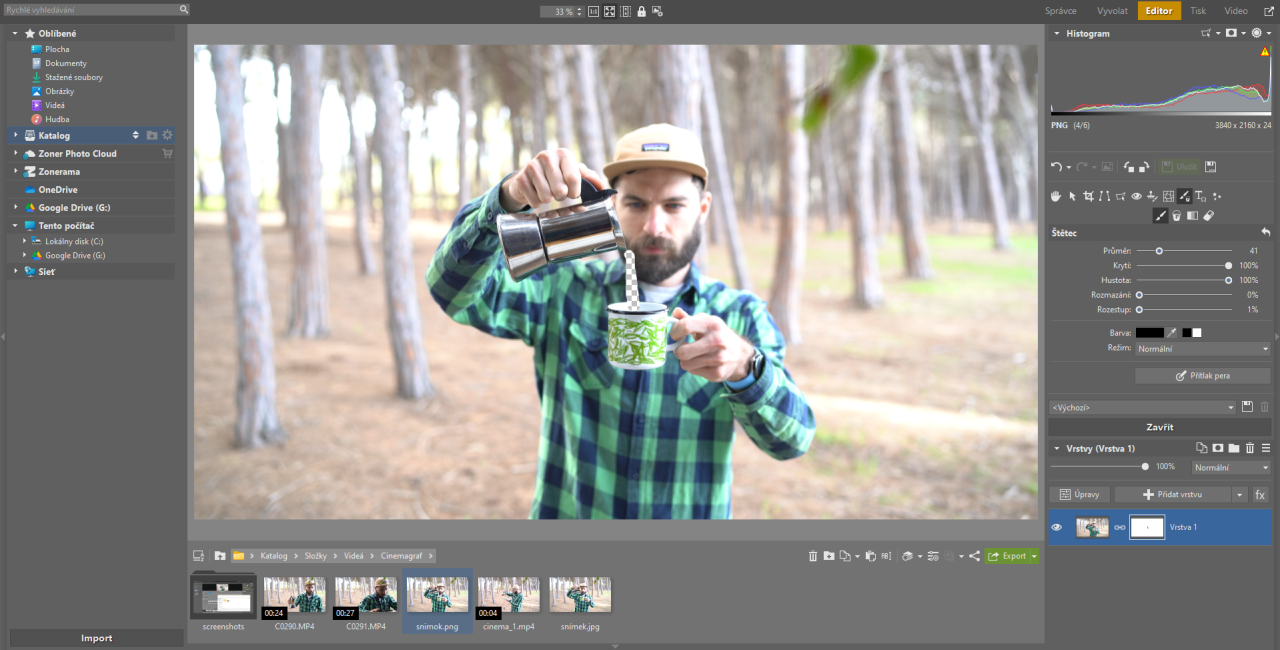1280x650 pixels.
Task: Click the Import button
Action: point(96,638)
